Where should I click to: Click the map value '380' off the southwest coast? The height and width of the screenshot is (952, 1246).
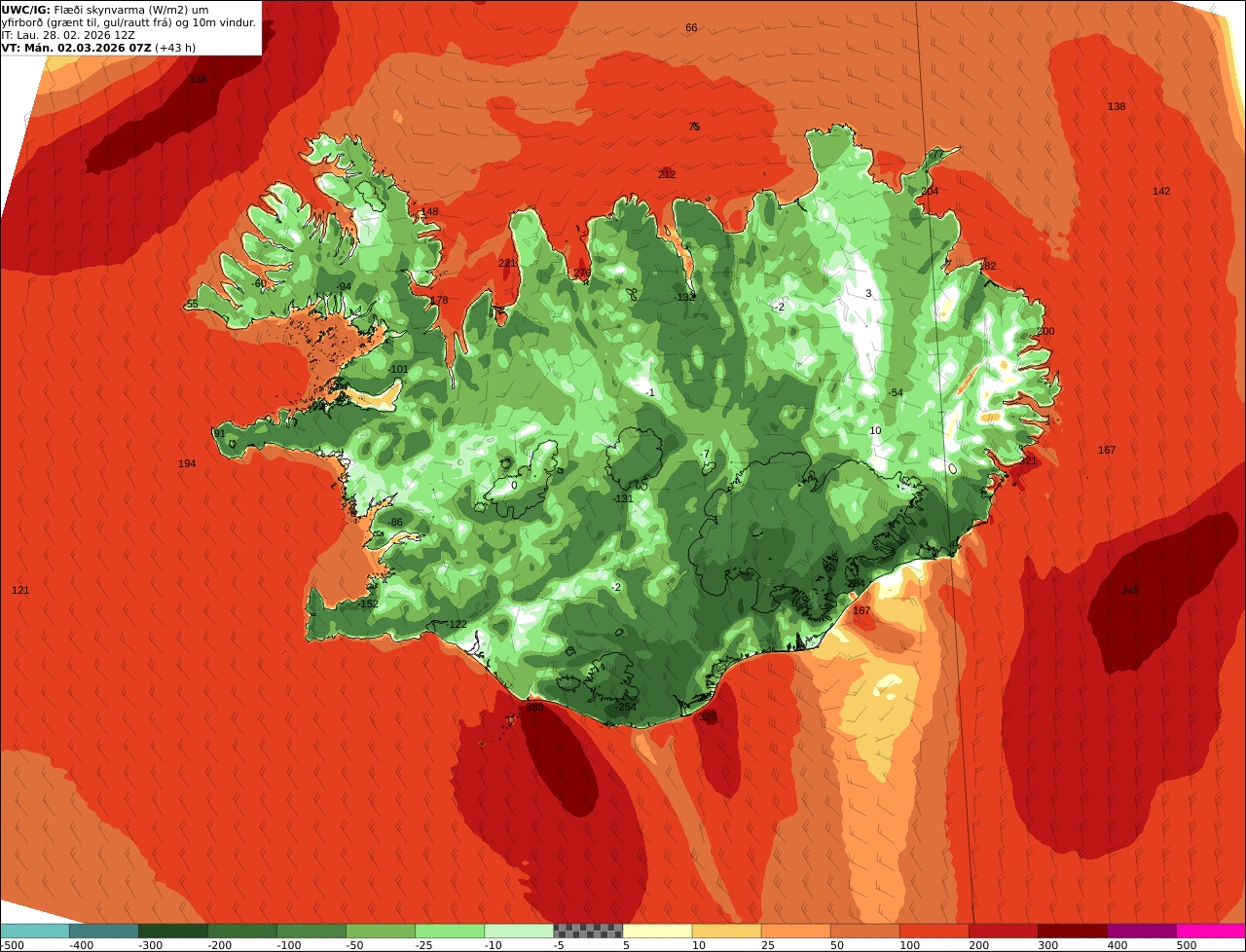pos(533,708)
